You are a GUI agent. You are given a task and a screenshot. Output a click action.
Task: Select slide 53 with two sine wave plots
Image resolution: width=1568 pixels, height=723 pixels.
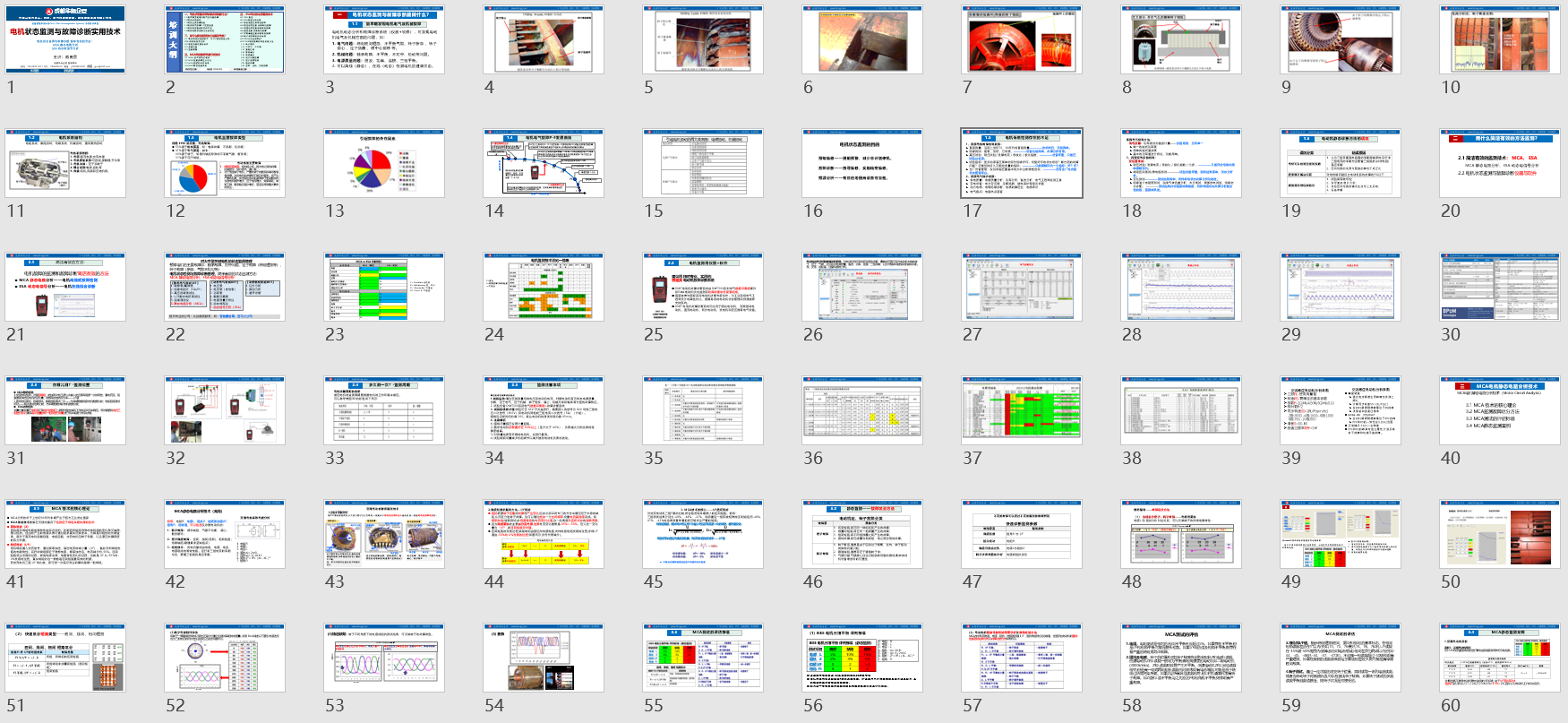384,658
